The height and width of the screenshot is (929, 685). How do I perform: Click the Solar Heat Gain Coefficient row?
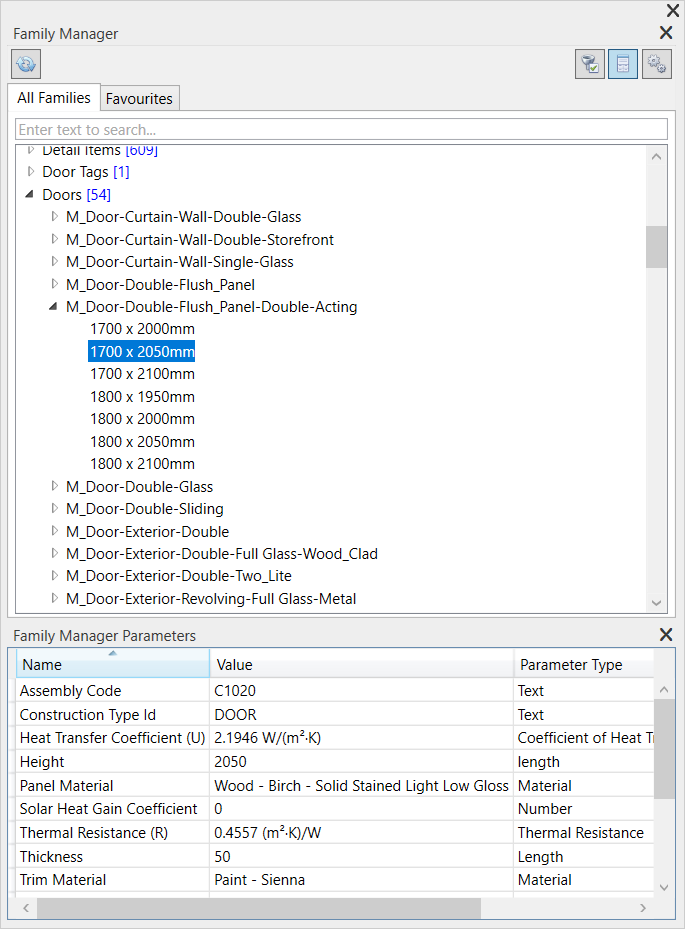(x=335, y=809)
